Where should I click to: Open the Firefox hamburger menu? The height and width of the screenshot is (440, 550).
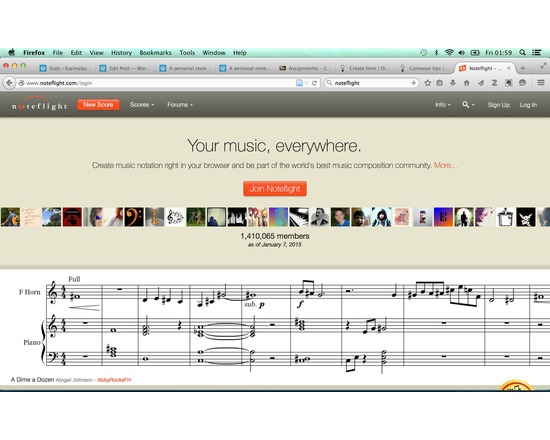tap(541, 83)
